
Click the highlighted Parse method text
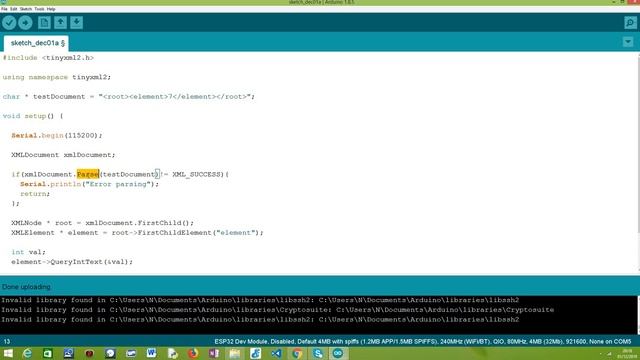88,174
